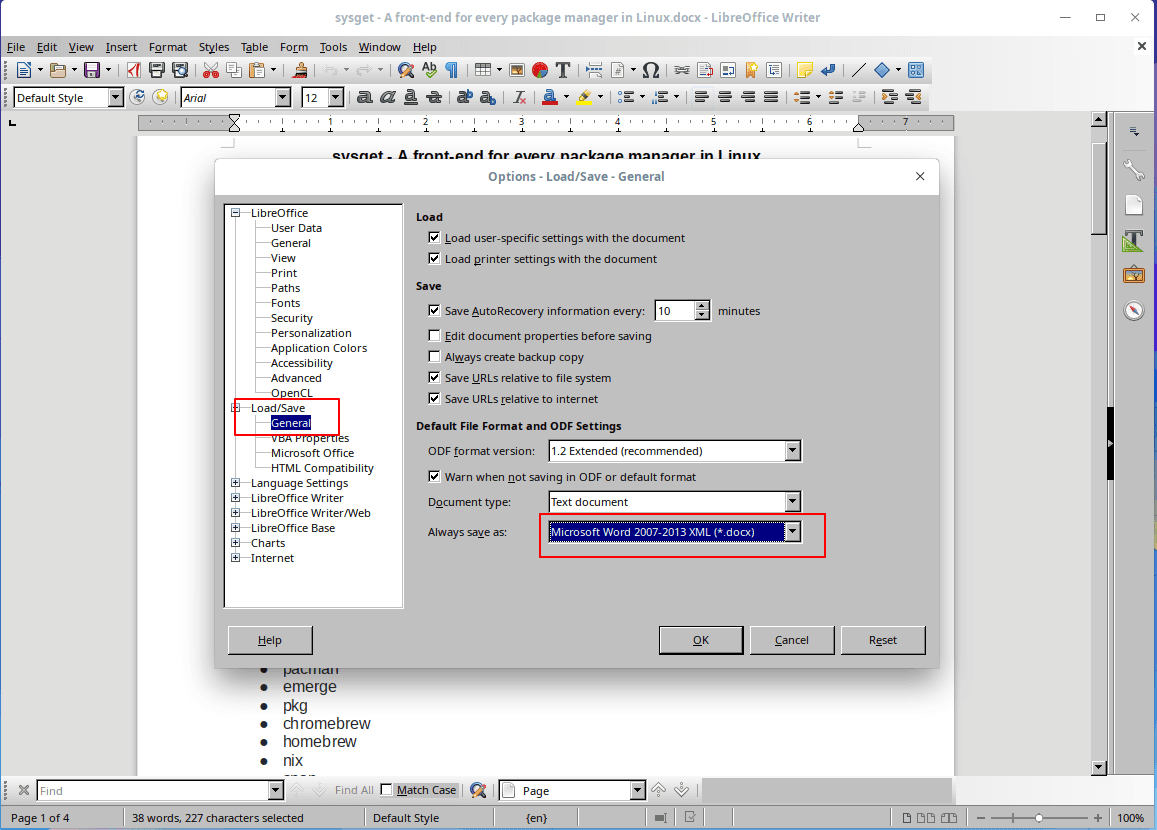Image resolution: width=1157 pixels, height=830 pixels.
Task: Open the Format menu
Action: [167, 47]
